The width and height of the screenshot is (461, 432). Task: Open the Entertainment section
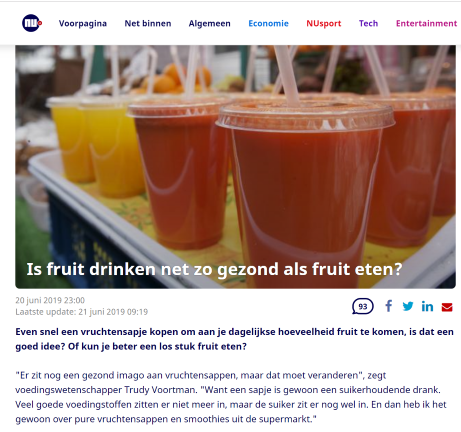(x=426, y=23)
